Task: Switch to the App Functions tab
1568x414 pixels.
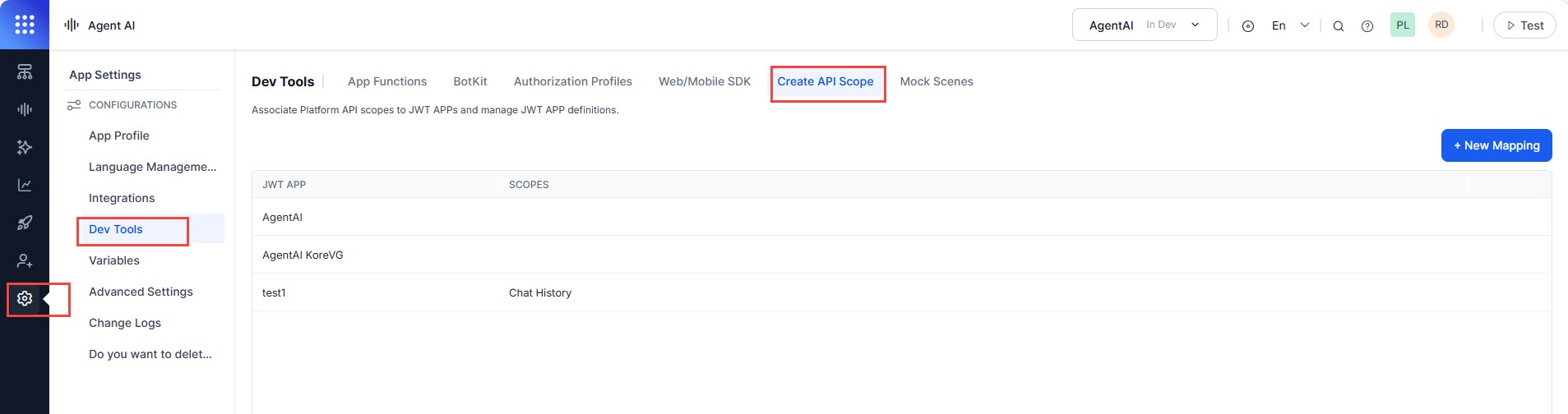Action: coord(386,81)
